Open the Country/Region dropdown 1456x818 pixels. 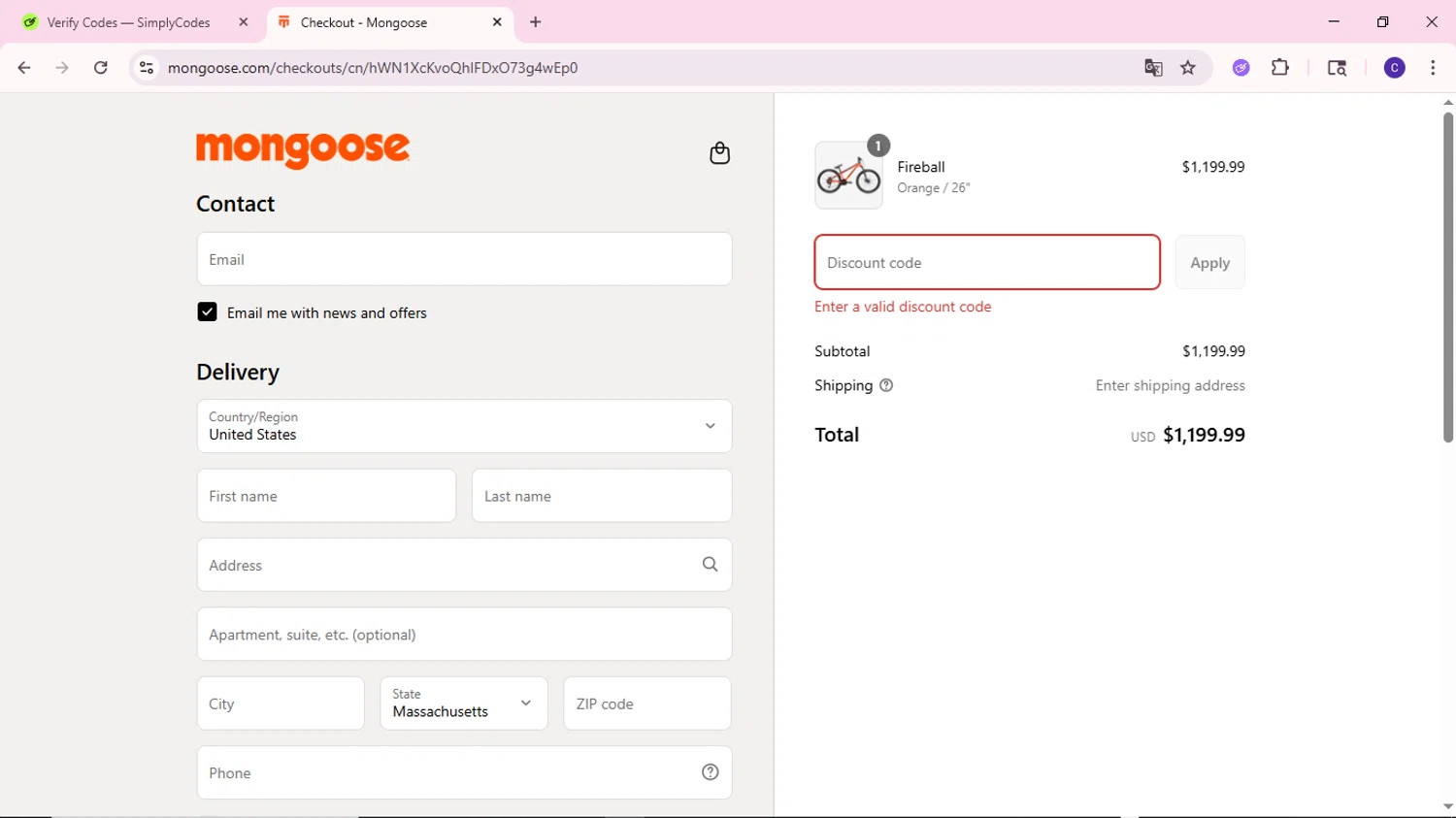click(x=464, y=426)
